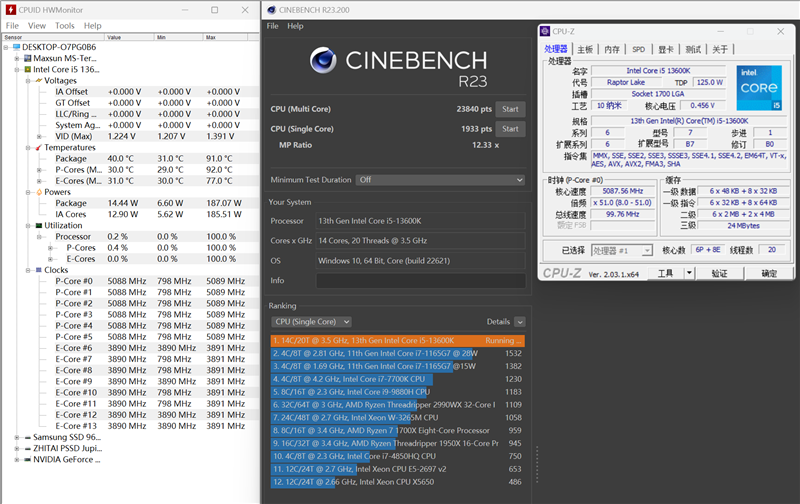Open the HWMonitor Tools menu

[x=65, y=26]
